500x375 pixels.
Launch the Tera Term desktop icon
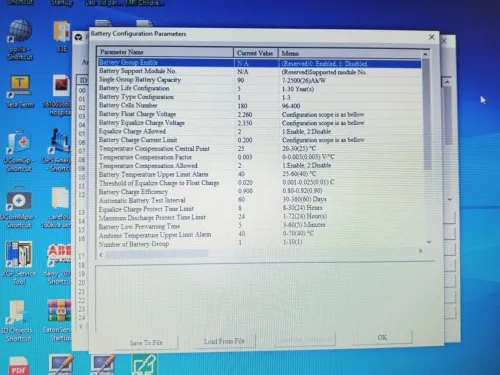pyautogui.click(x=20, y=87)
